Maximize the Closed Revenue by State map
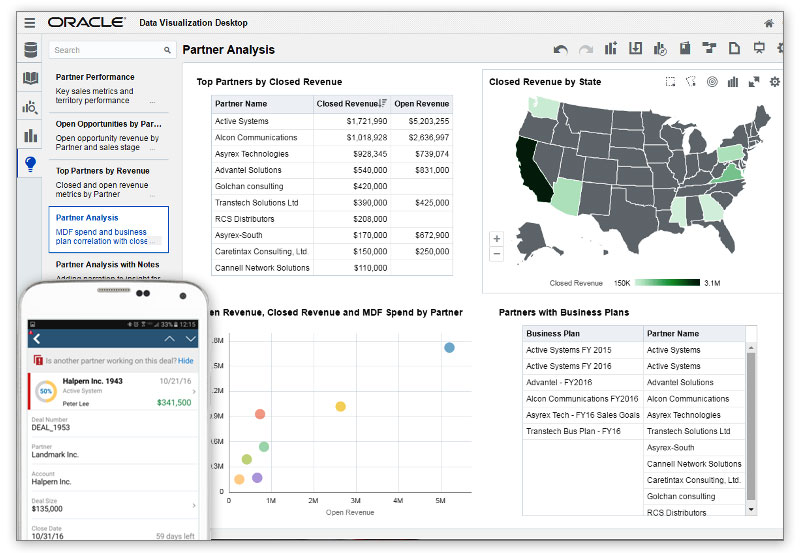Image resolution: width=800 pixels, height=553 pixels. (754, 82)
